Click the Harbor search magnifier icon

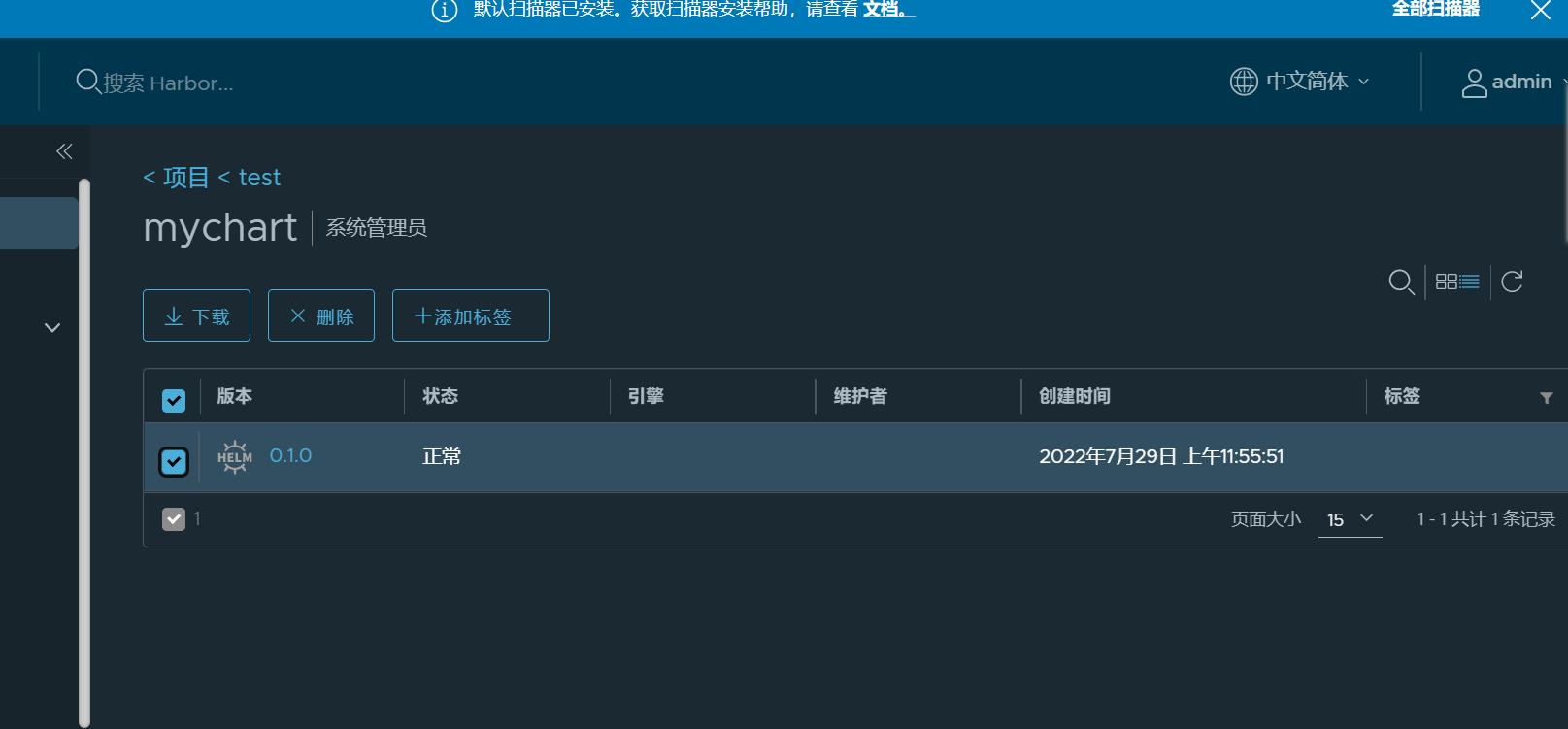(x=87, y=82)
